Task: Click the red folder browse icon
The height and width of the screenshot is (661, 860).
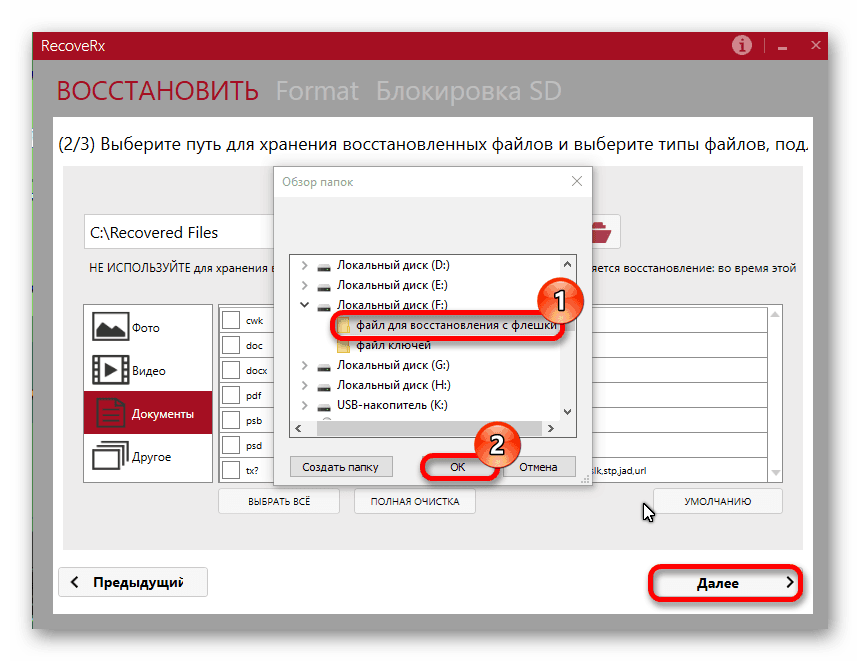Action: click(602, 232)
